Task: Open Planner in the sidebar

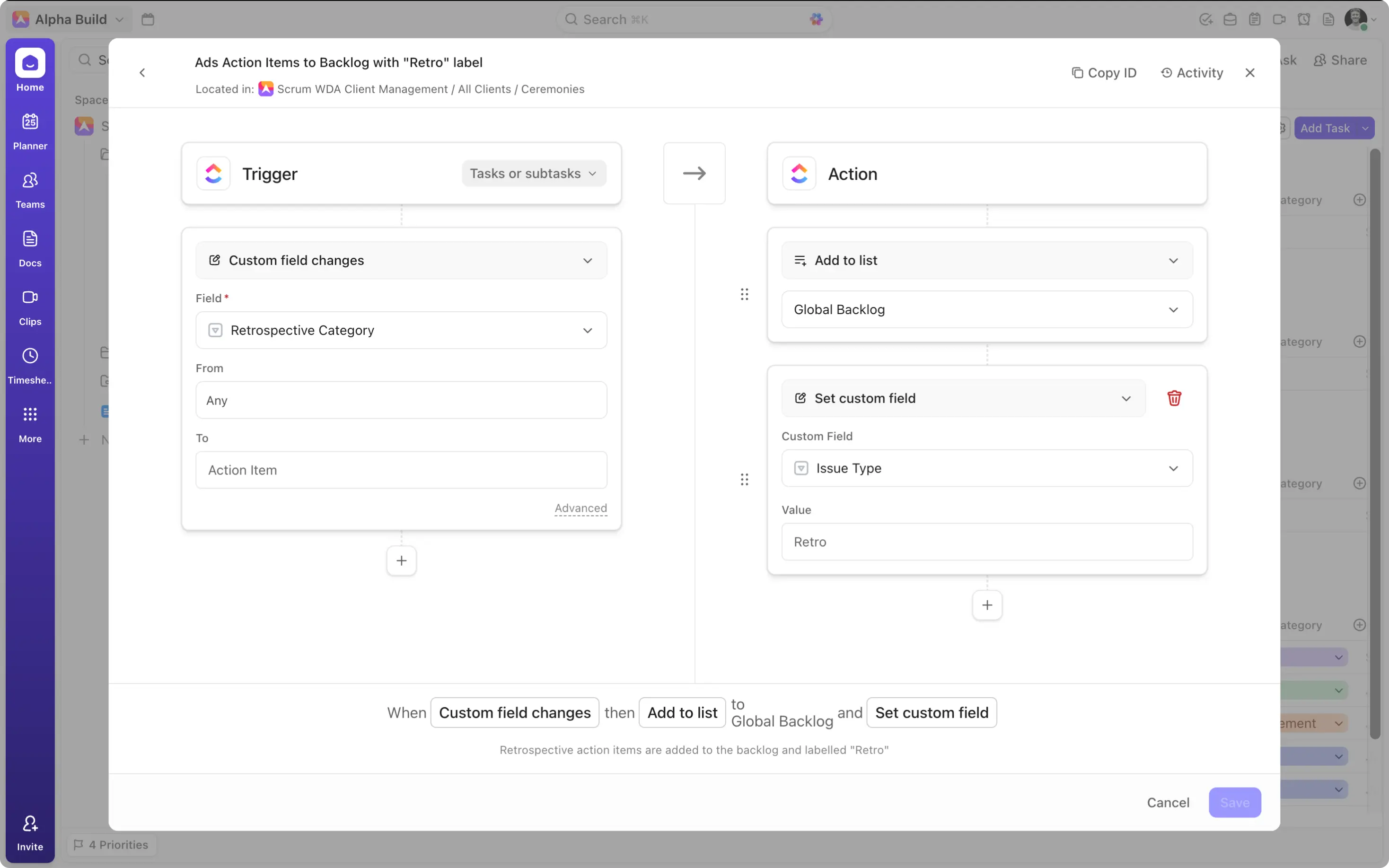Action: (30, 132)
